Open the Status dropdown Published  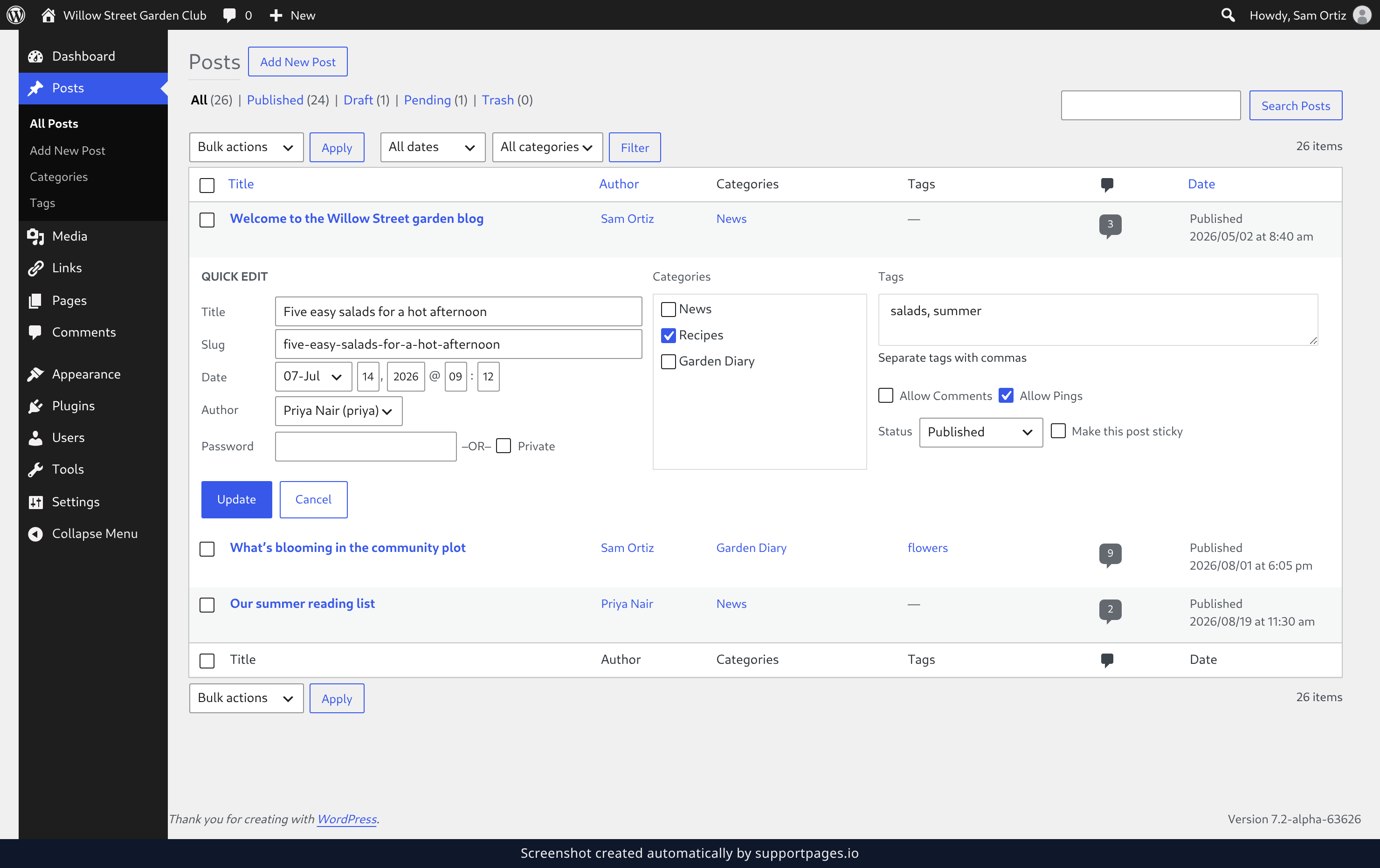[x=980, y=432]
